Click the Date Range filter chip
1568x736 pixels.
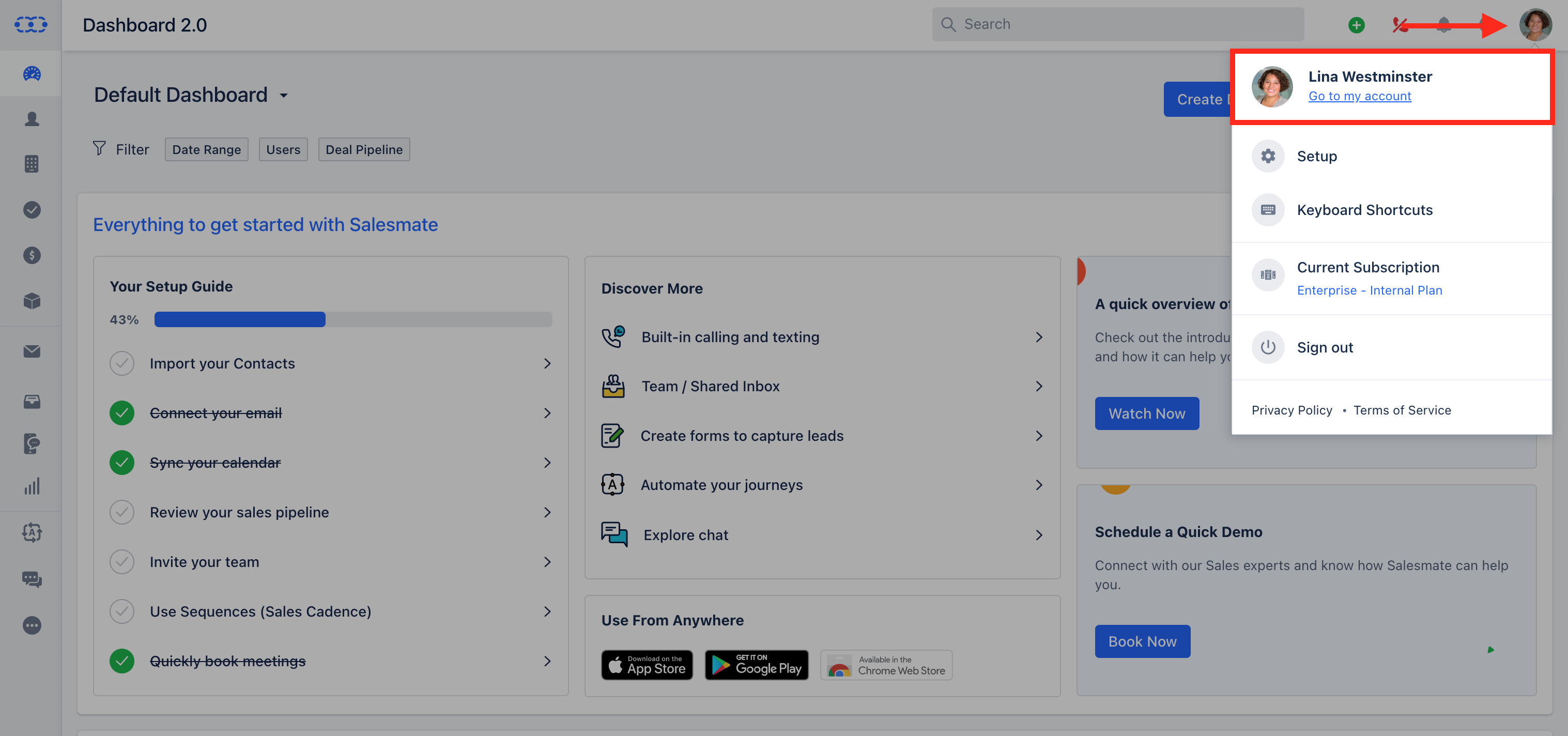(x=206, y=150)
